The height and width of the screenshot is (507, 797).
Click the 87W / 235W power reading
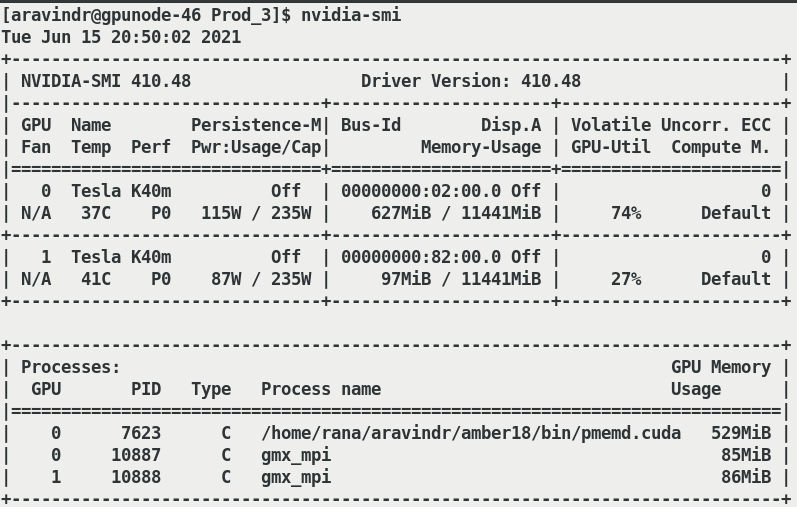pos(260,279)
